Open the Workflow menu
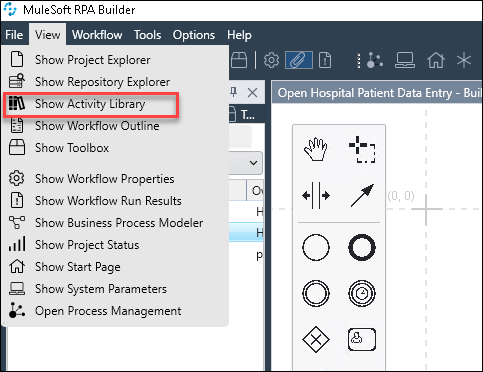The width and height of the screenshot is (483, 372). pyautogui.click(x=97, y=35)
